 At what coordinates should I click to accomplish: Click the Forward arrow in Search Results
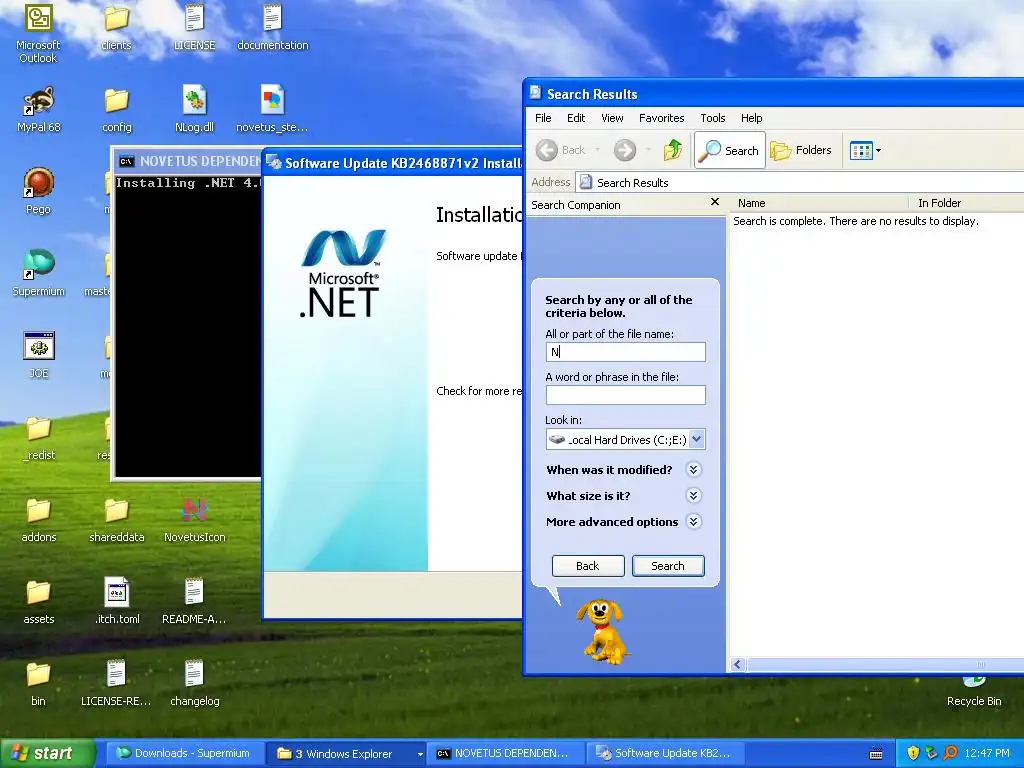click(x=625, y=150)
